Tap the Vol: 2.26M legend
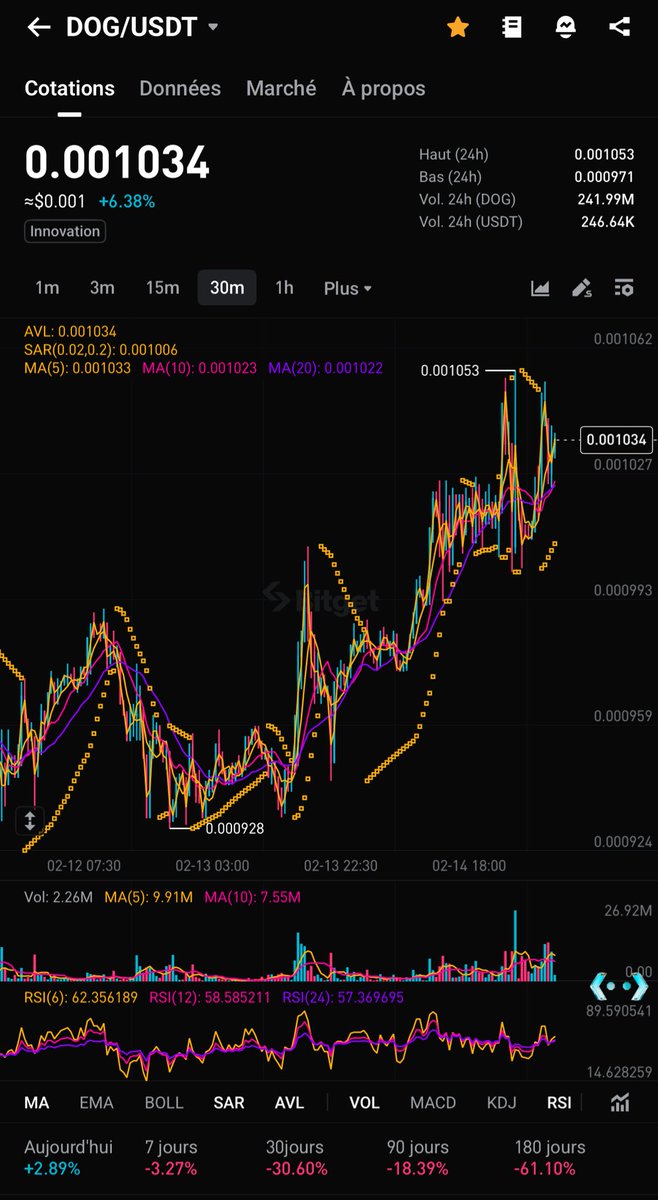Screen dimensions: 658x1200 pos(58,897)
